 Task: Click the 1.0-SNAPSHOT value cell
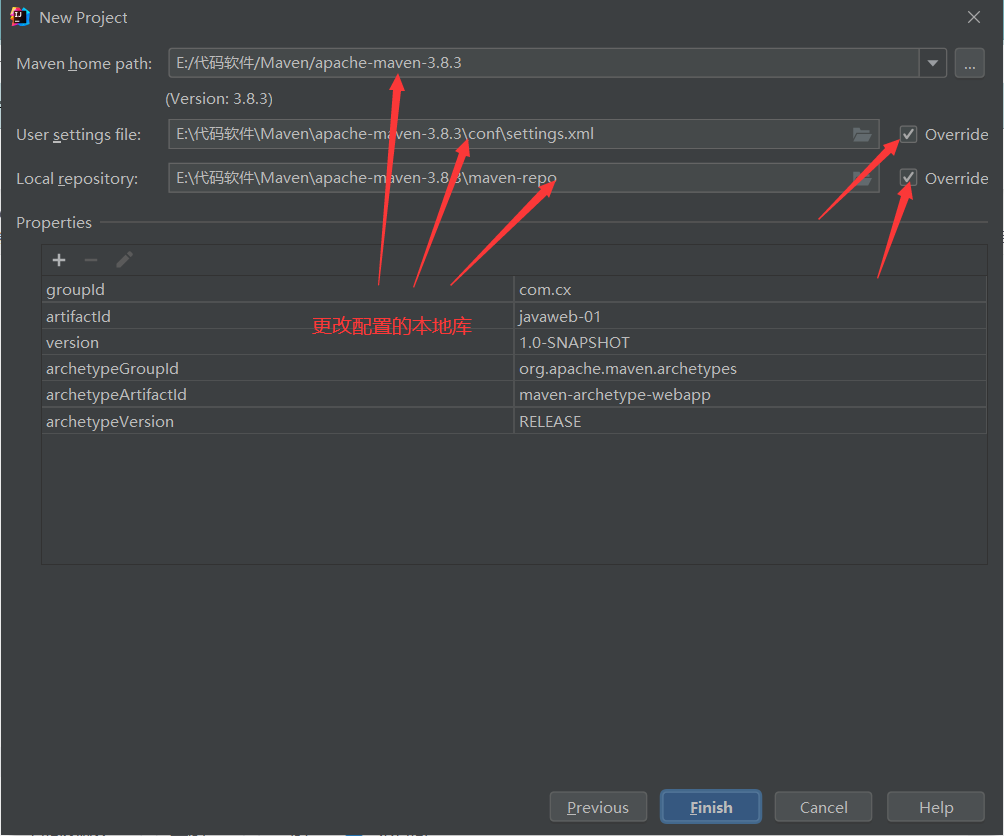pos(750,342)
